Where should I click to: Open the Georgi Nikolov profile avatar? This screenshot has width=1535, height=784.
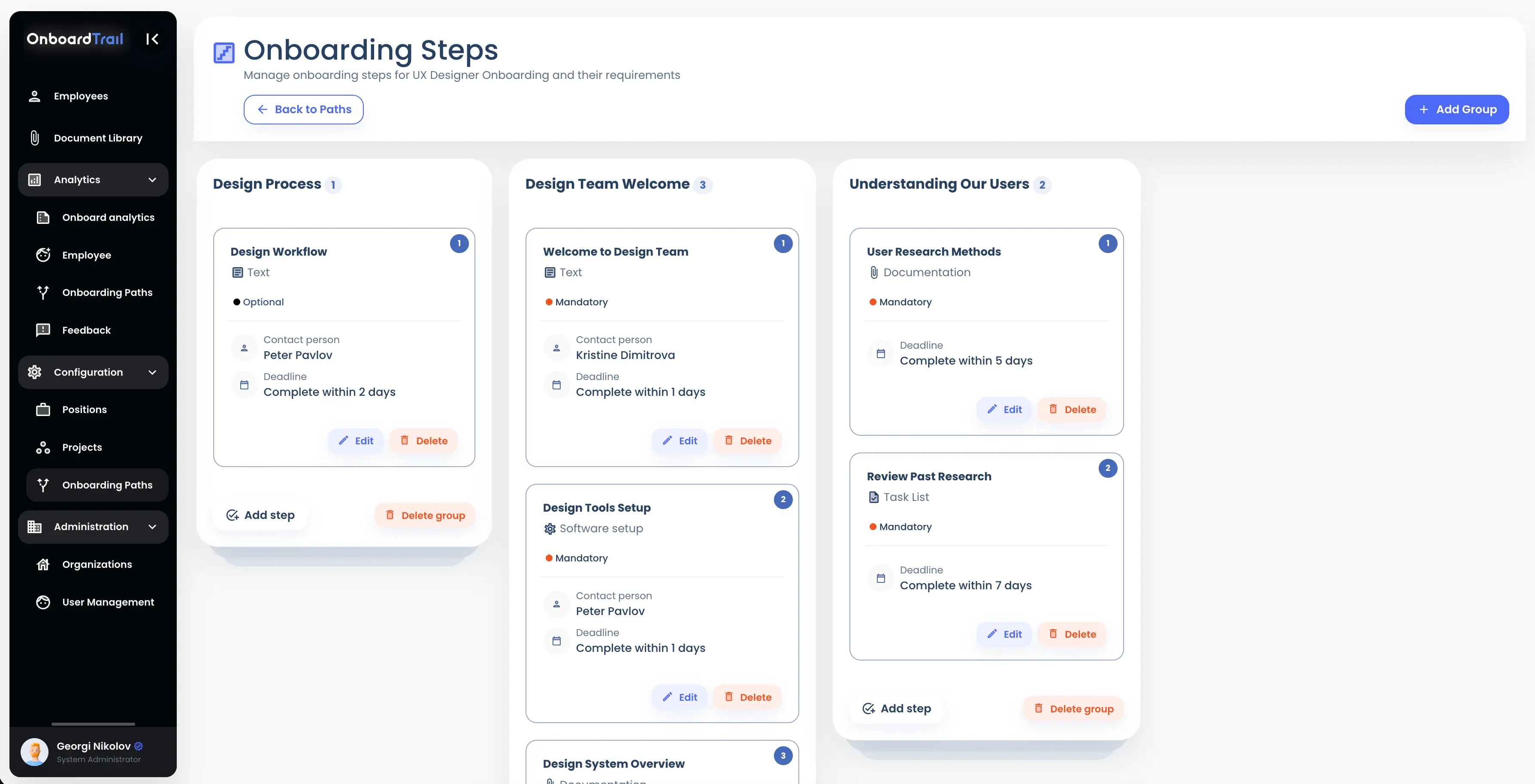point(35,751)
